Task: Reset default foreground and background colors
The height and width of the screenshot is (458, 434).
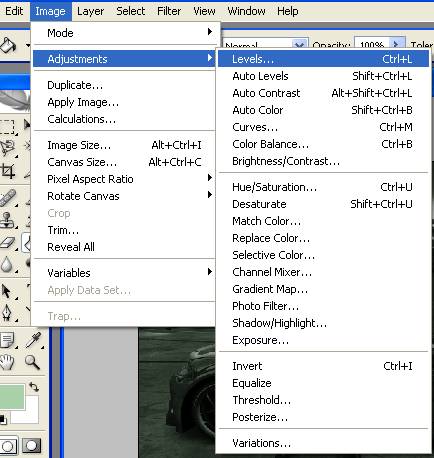Action: (3, 419)
